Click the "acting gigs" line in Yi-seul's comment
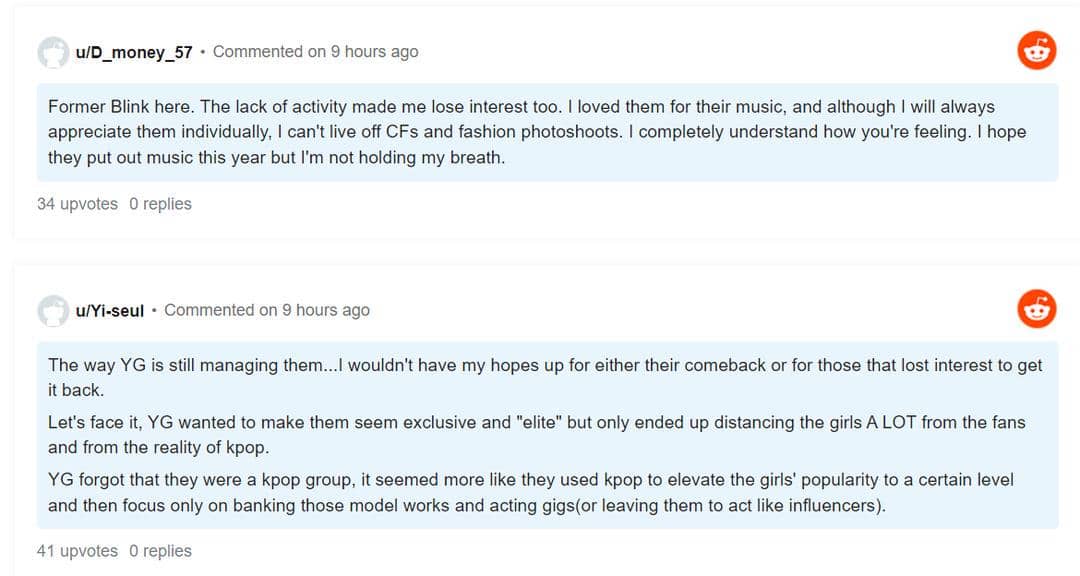The height and width of the screenshot is (576, 1080). tap(466, 506)
